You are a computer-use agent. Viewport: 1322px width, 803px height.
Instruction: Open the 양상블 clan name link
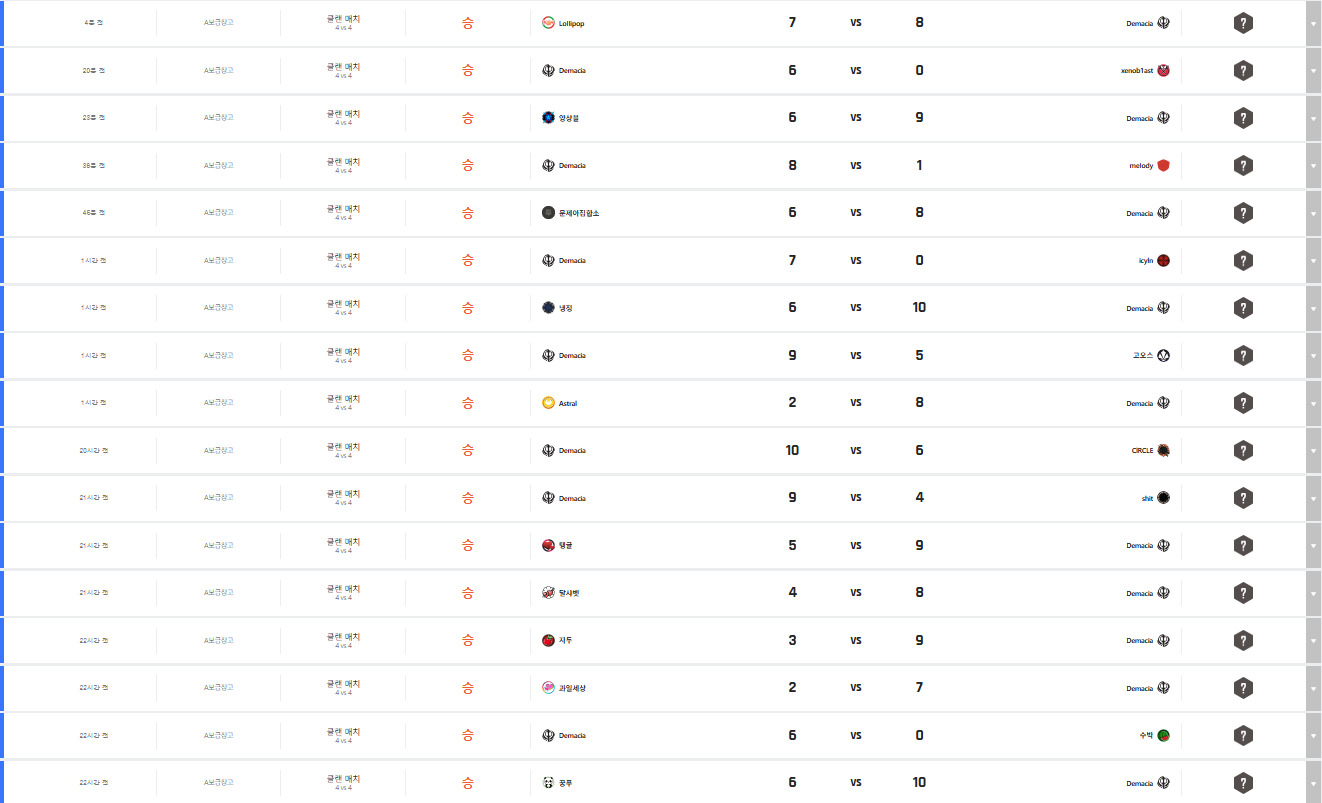569,118
